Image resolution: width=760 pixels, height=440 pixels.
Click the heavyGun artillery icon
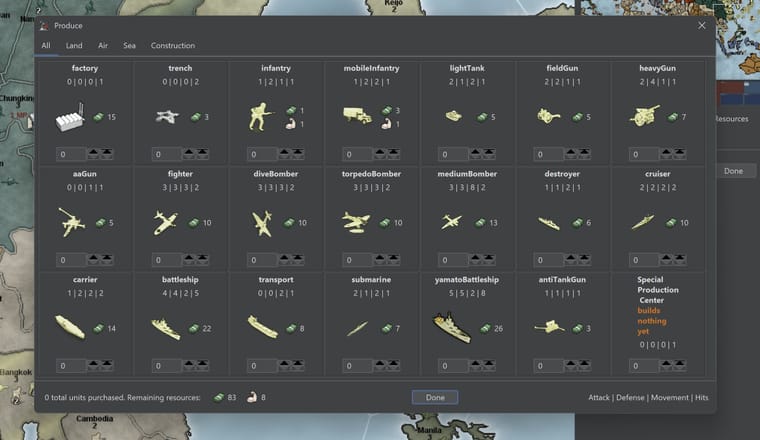tap(644, 116)
